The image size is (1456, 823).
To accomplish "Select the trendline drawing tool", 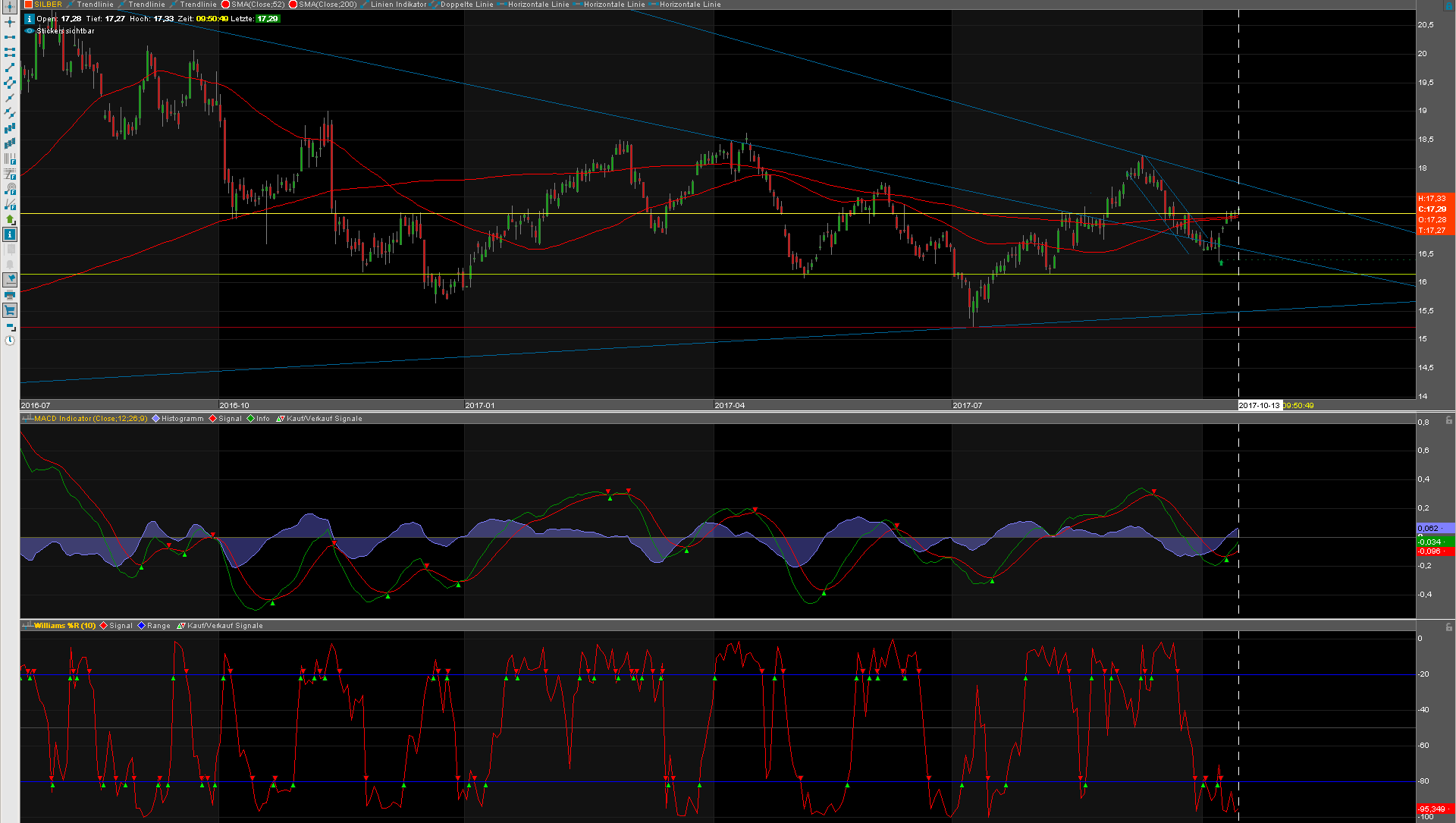I will pyautogui.click(x=10, y=68).
